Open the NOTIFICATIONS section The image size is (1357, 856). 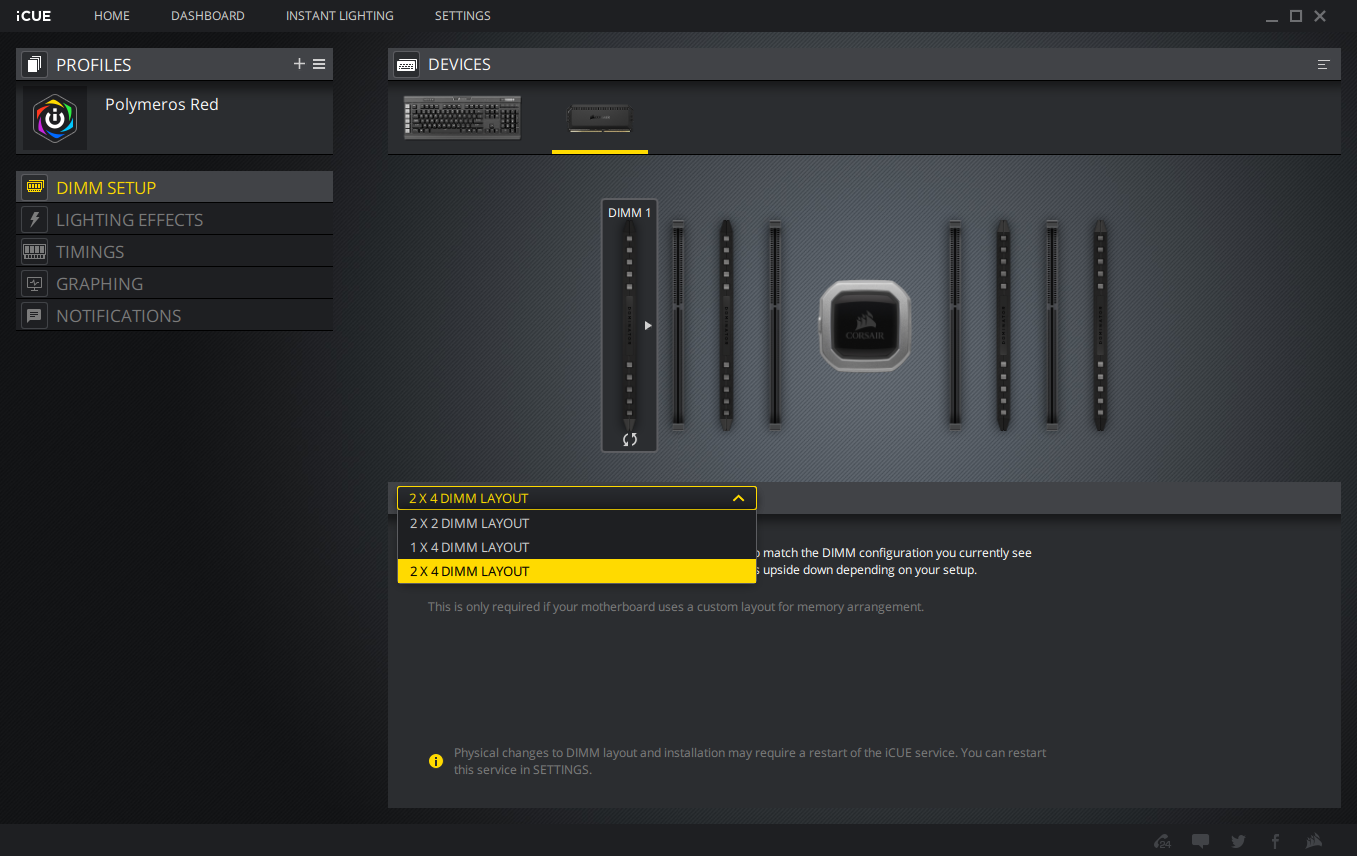click(119, 316)
